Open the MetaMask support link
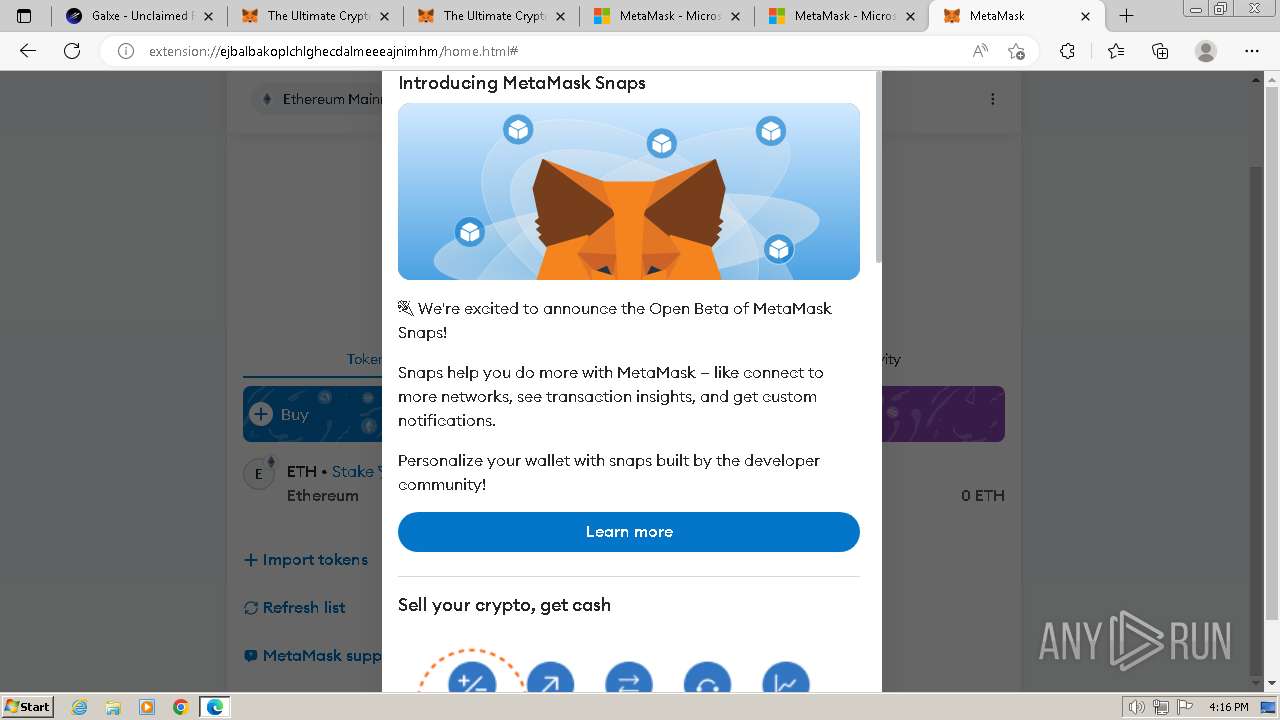 point(313,656)
